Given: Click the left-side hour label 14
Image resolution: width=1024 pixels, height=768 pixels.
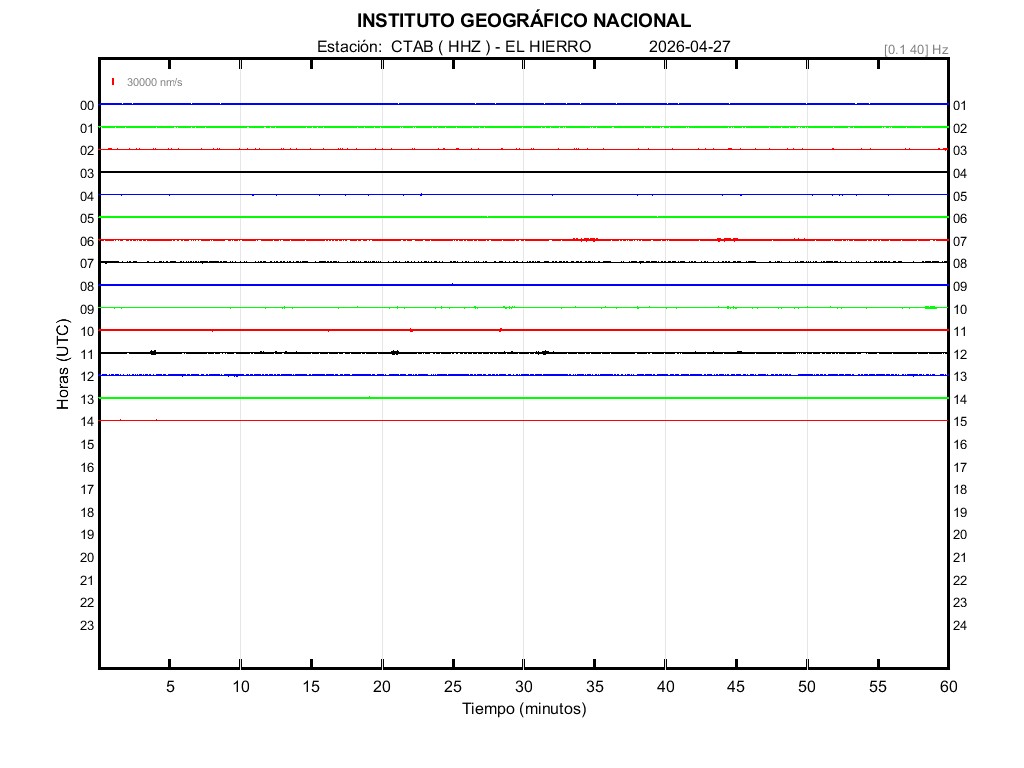Looking at the screenshot, I should click(x=87, y=422).
